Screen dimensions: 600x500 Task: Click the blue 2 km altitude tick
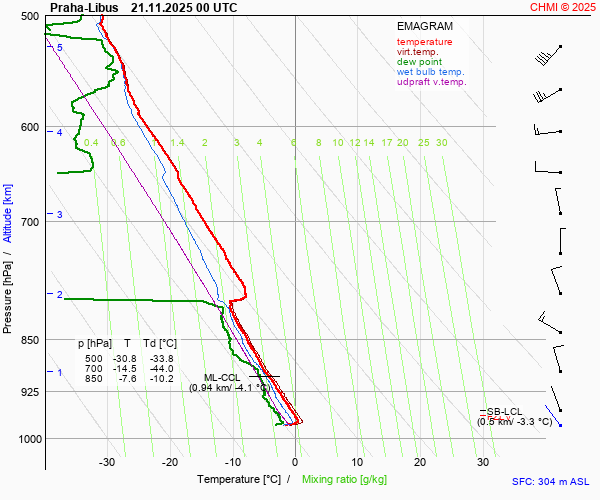coord(59,294)
